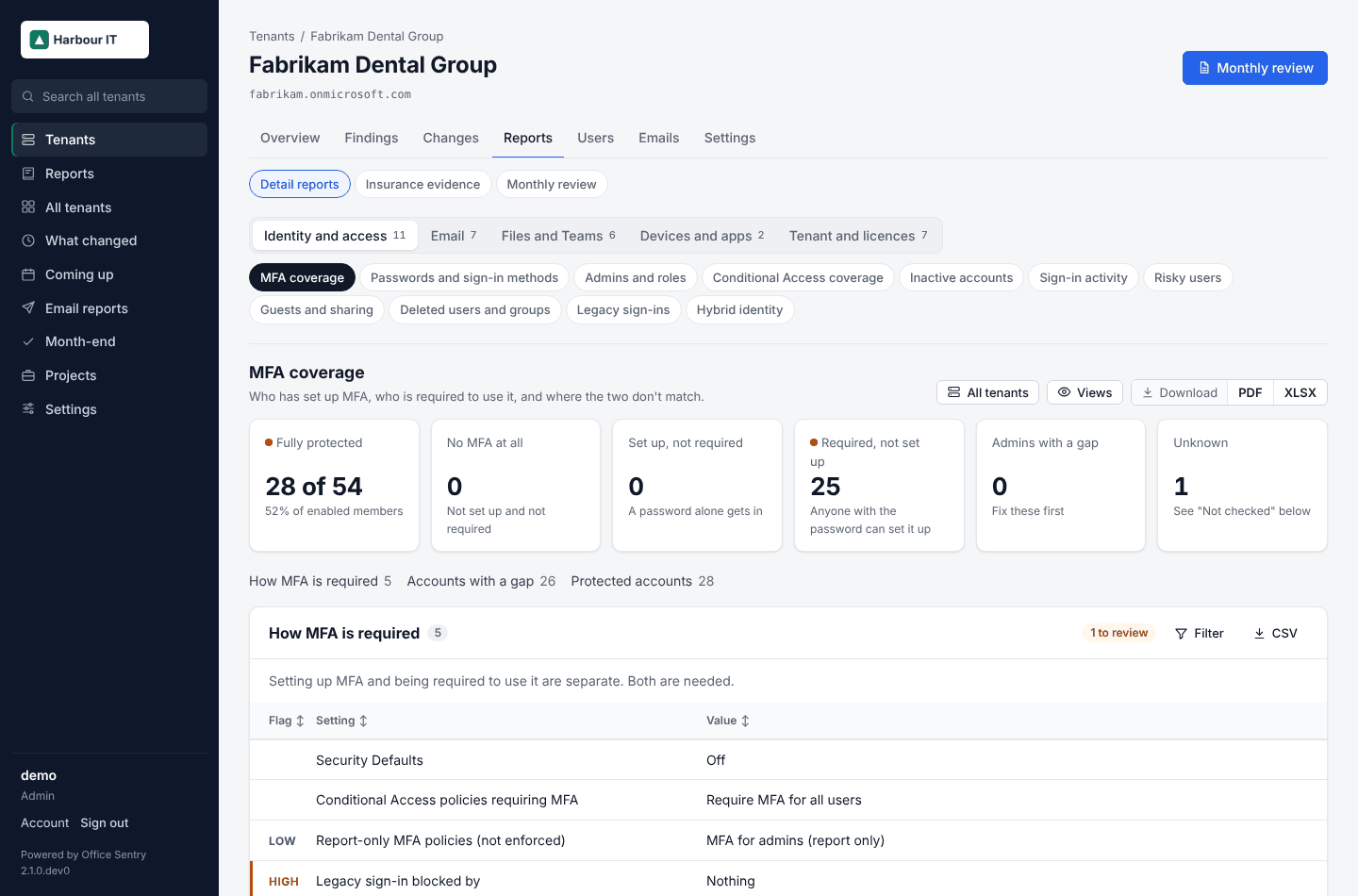Sort the table by Flag column

pos(286,721)
